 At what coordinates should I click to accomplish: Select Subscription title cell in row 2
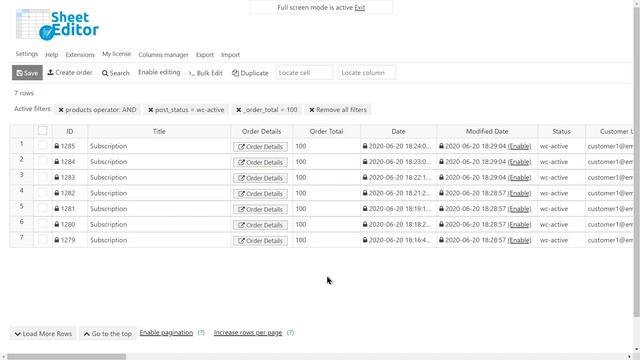pos(159,162)
